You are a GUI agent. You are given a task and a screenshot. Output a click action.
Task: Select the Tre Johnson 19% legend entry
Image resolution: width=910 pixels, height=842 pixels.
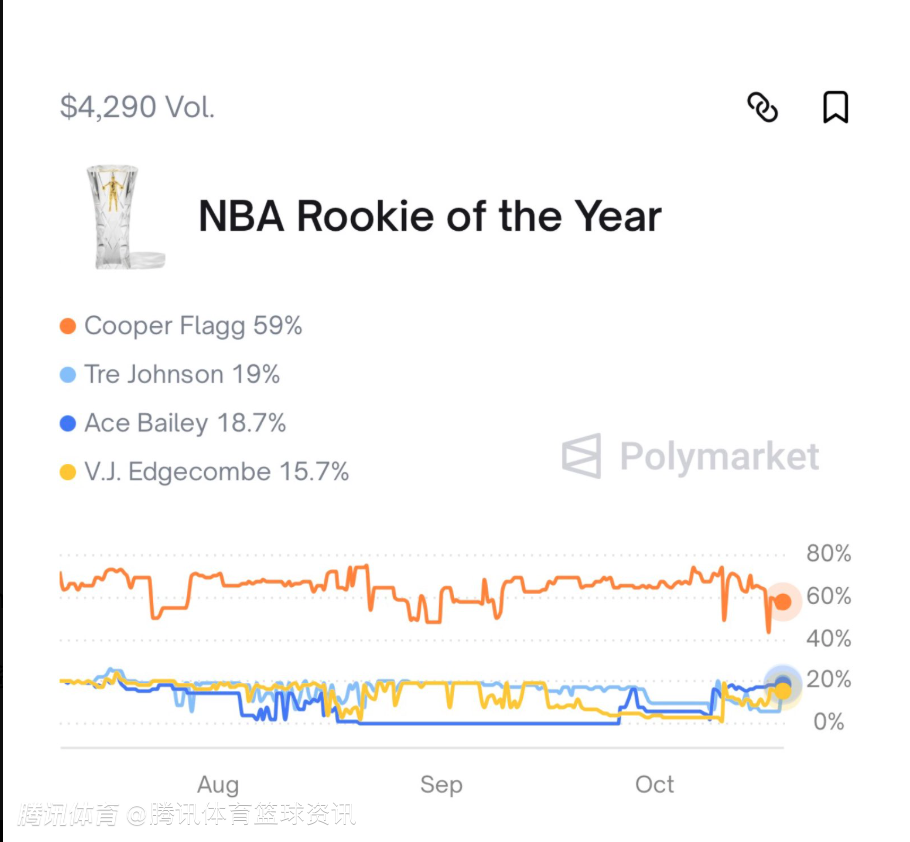pyautogui.click(x=182, y=375)
